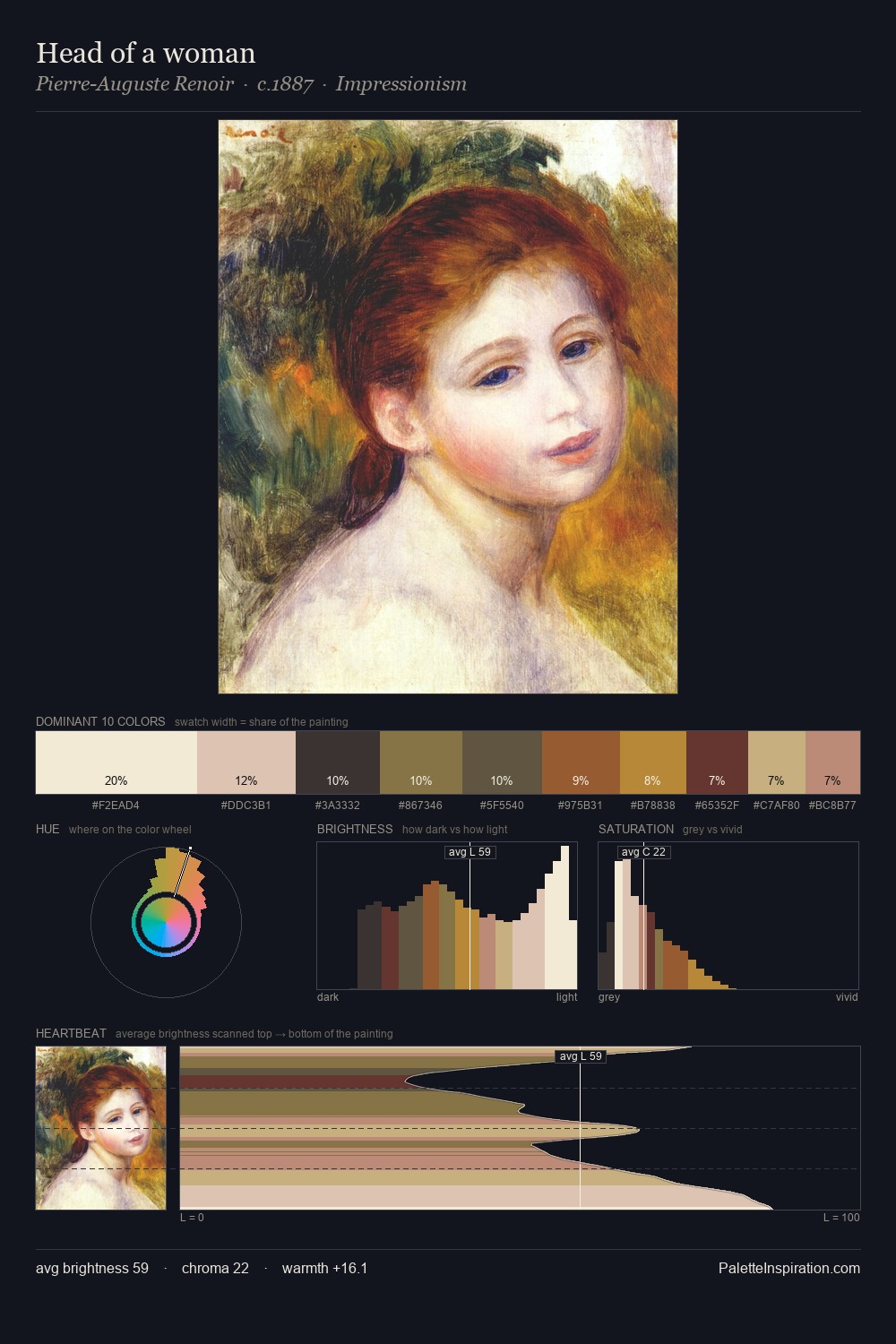Click the 'Impressionism' style label
Image resolution: width=896 pixels, height=1344 pixels.
click(x=401, y=84)
